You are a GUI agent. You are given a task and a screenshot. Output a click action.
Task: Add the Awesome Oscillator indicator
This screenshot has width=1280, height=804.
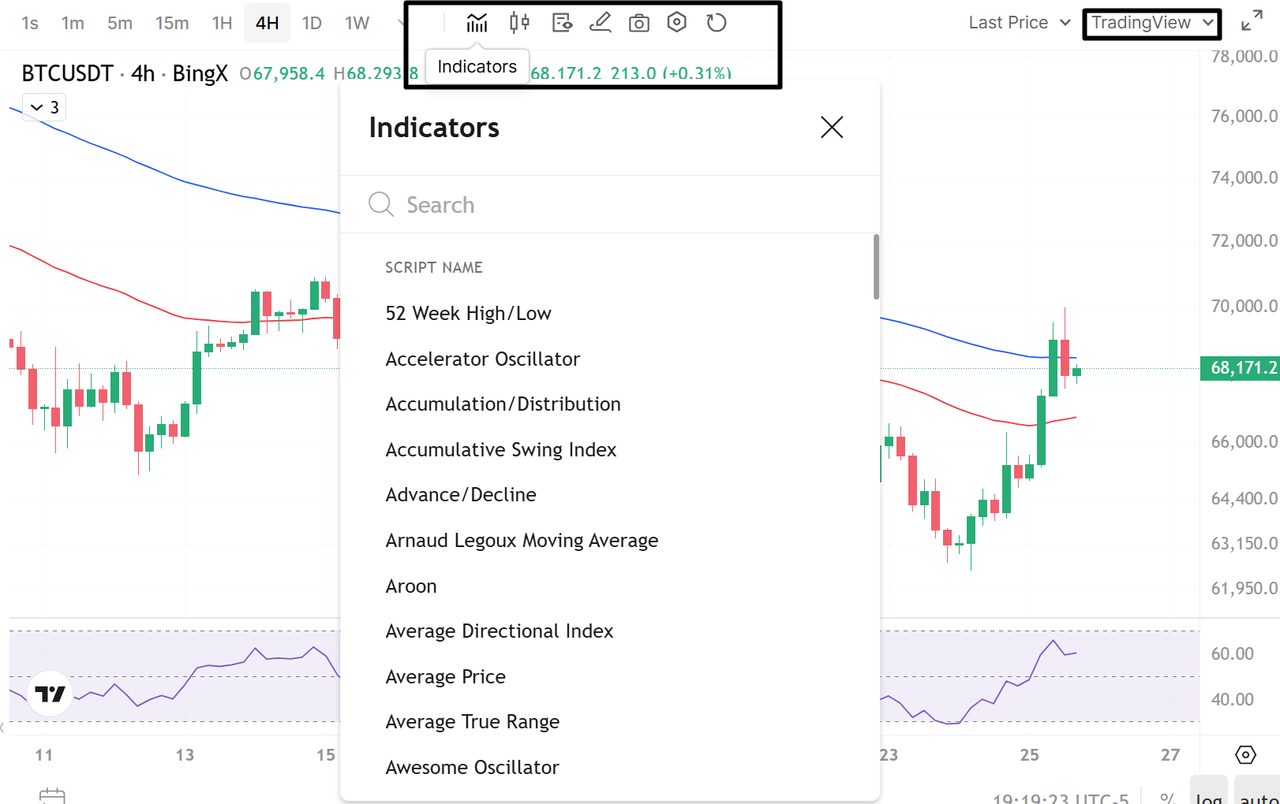pos(472,767)
